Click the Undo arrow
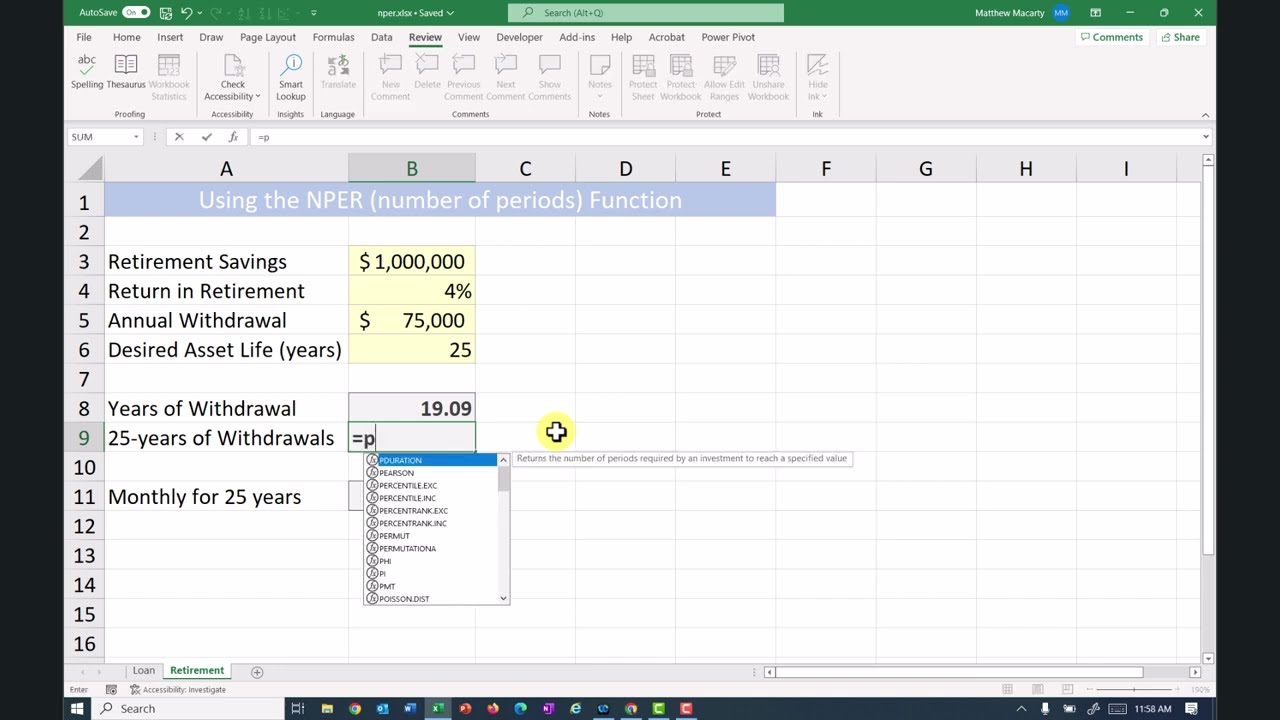This screenshot has height=720, width=1280. coord(186,13)
